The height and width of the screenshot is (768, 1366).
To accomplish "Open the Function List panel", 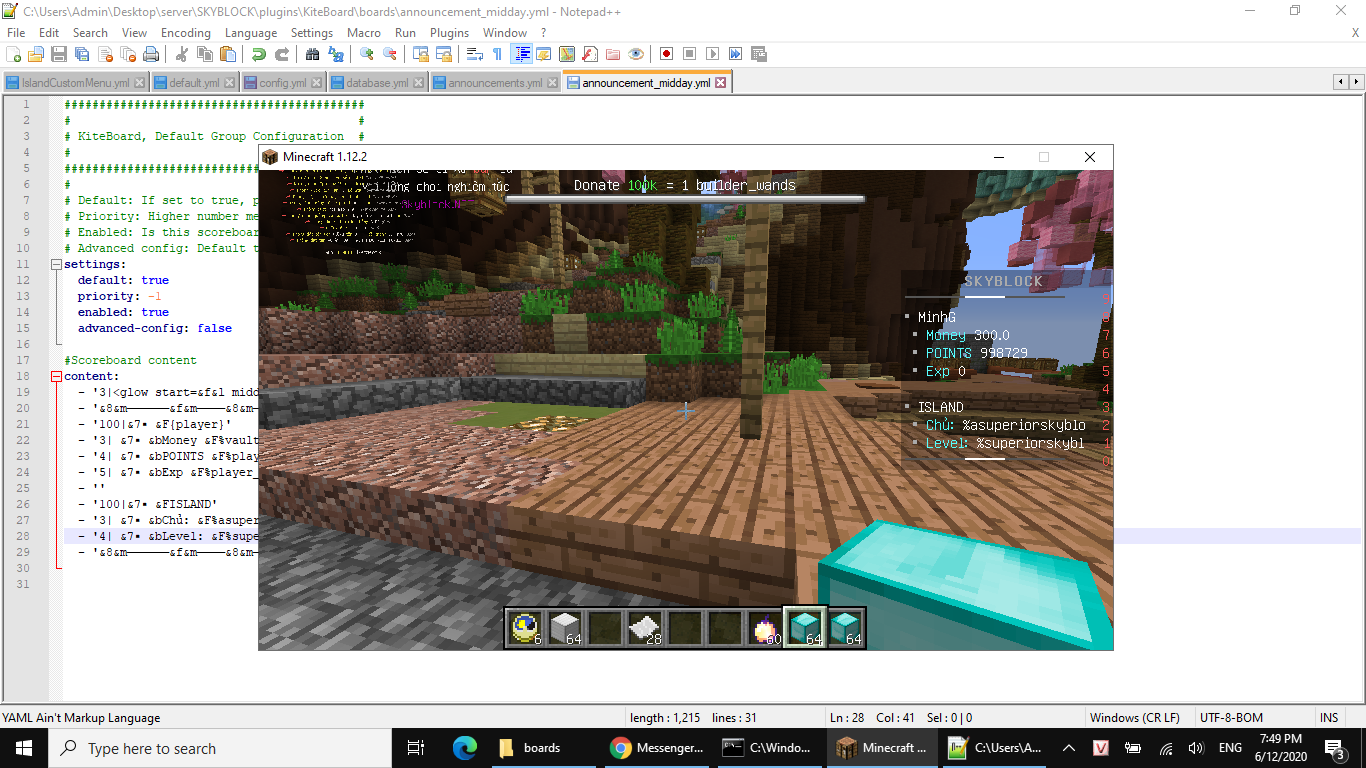I will (x=590, y=54).
